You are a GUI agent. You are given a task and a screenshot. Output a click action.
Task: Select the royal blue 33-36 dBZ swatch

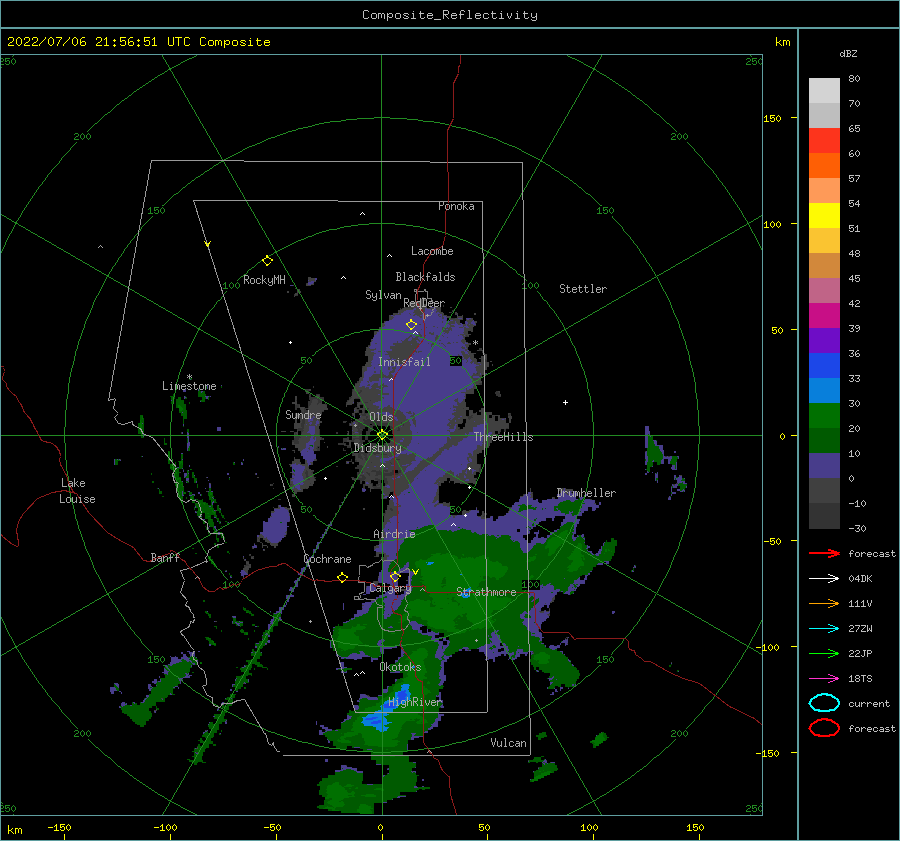824,366
